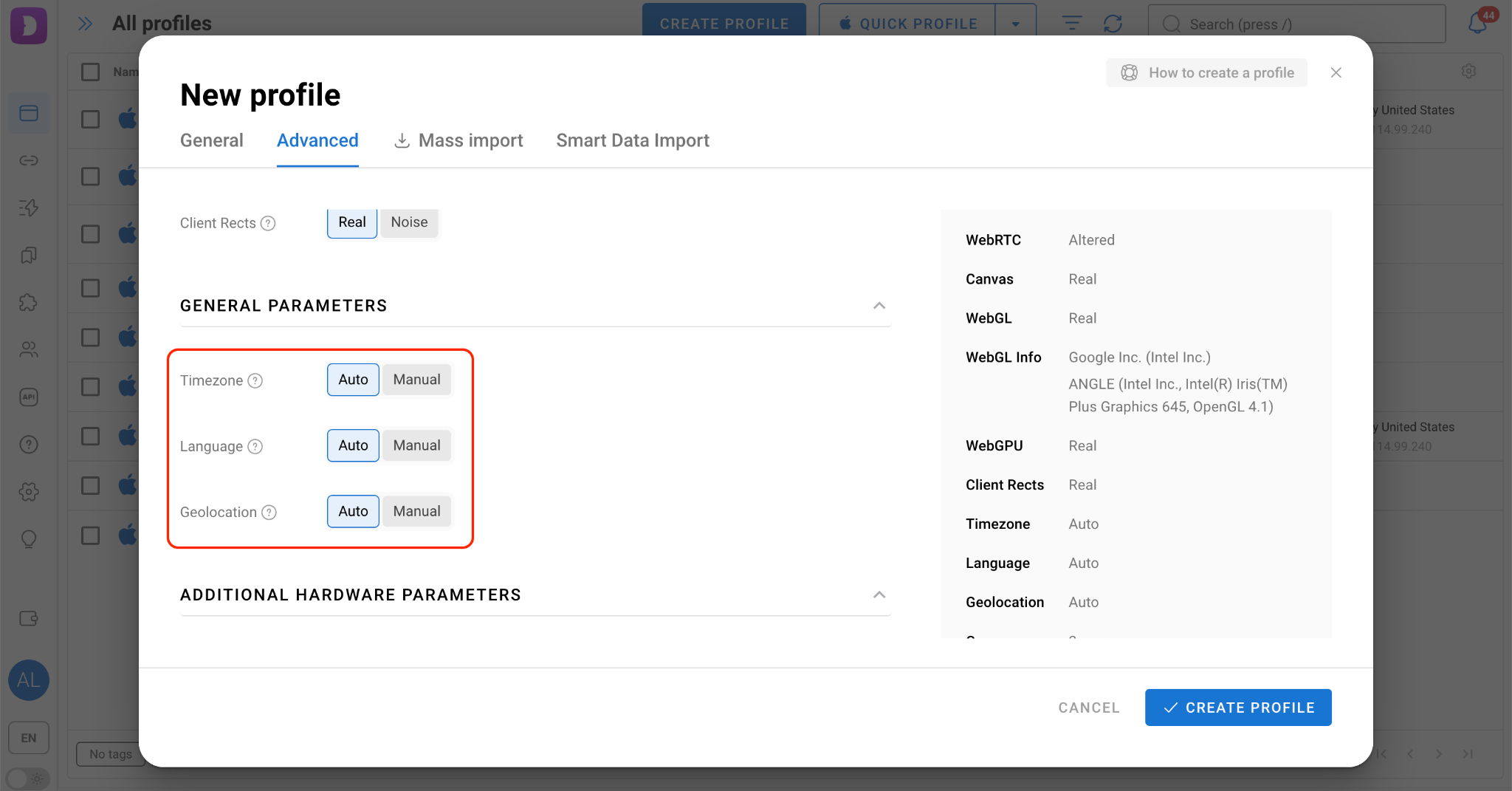Toggle select-all checkbox in table header
This screenshot has height=791, width=1512.
coord(90,72)
